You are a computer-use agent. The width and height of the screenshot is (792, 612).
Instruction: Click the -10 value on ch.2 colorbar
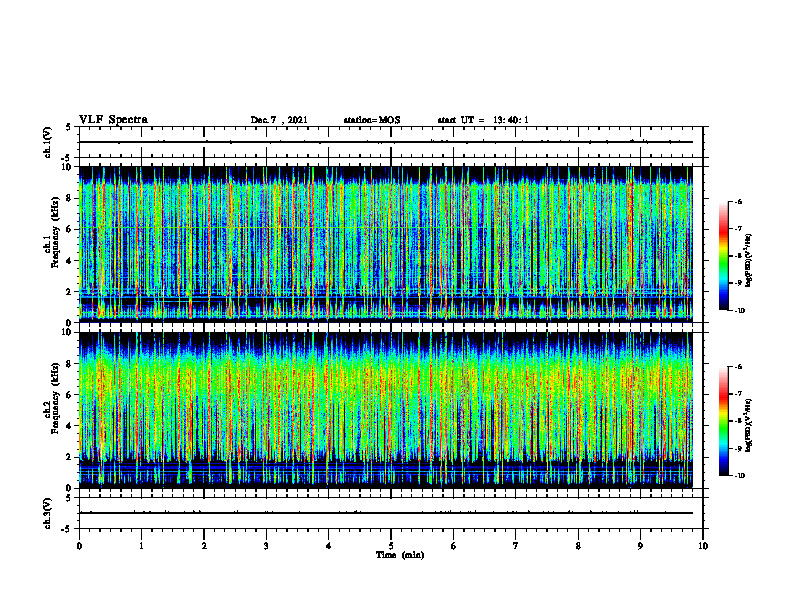click(740, 476)
